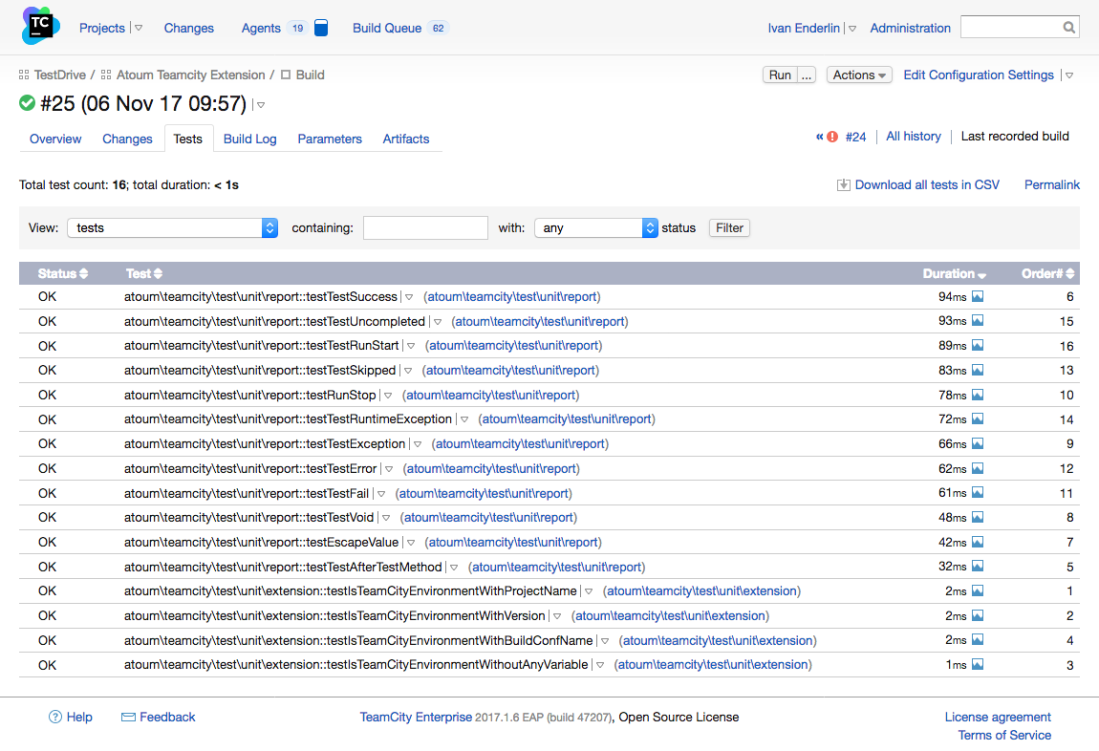Switch to the build Changes tab
Viewport: 1099px width, 751px height.
coord(127,139)
